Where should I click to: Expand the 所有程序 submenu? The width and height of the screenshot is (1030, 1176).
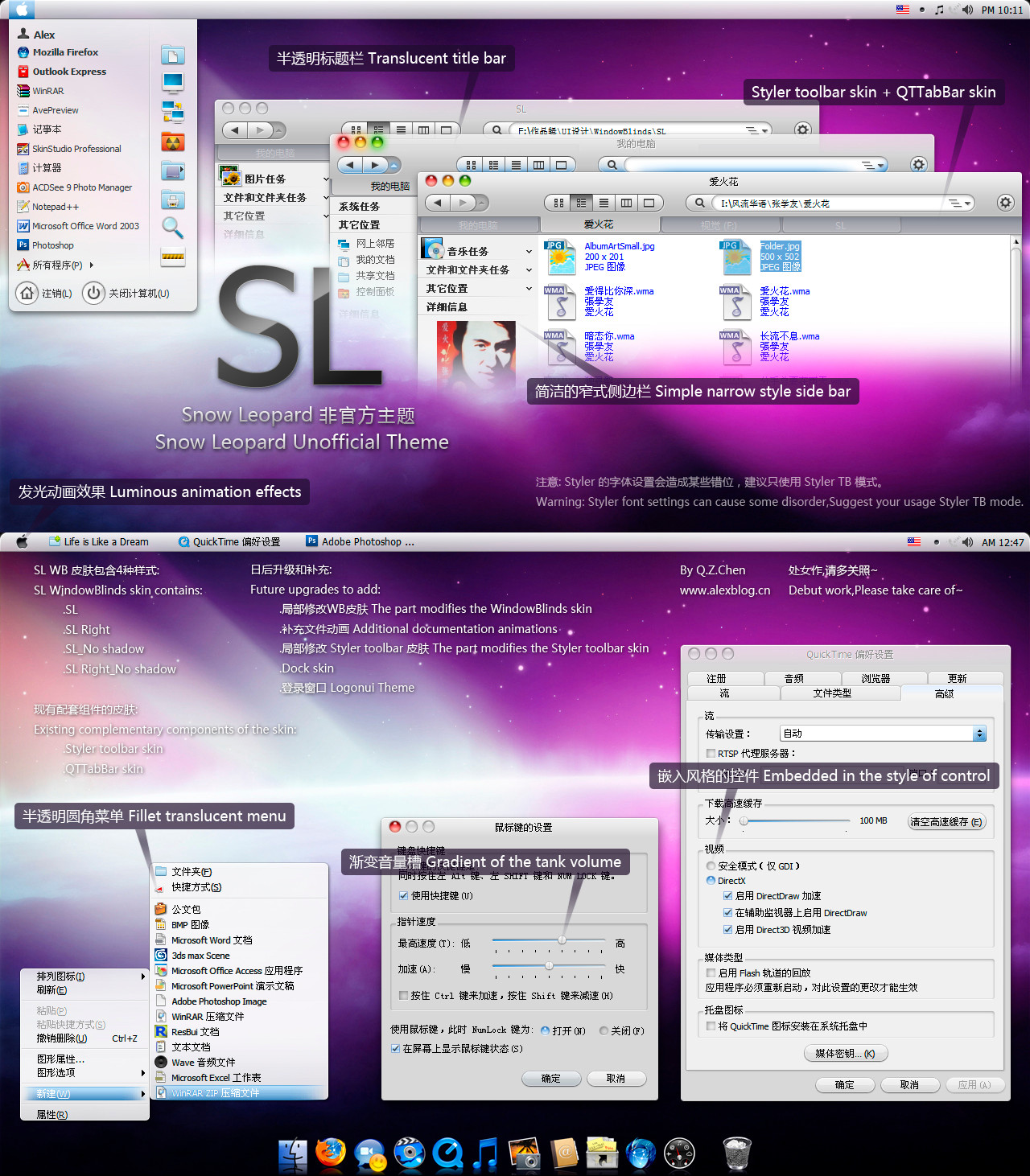coord(56,265)
